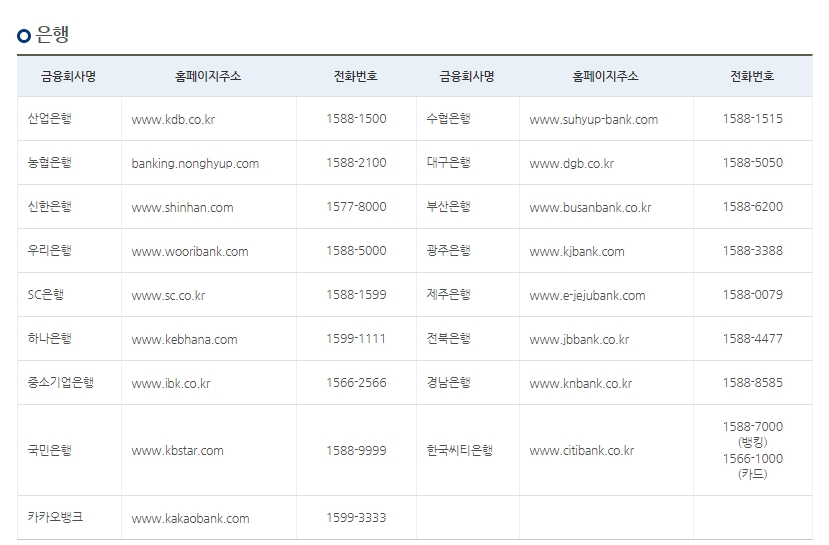
Task: Click www.sc.co.kr address
Action: coord(168,295)
